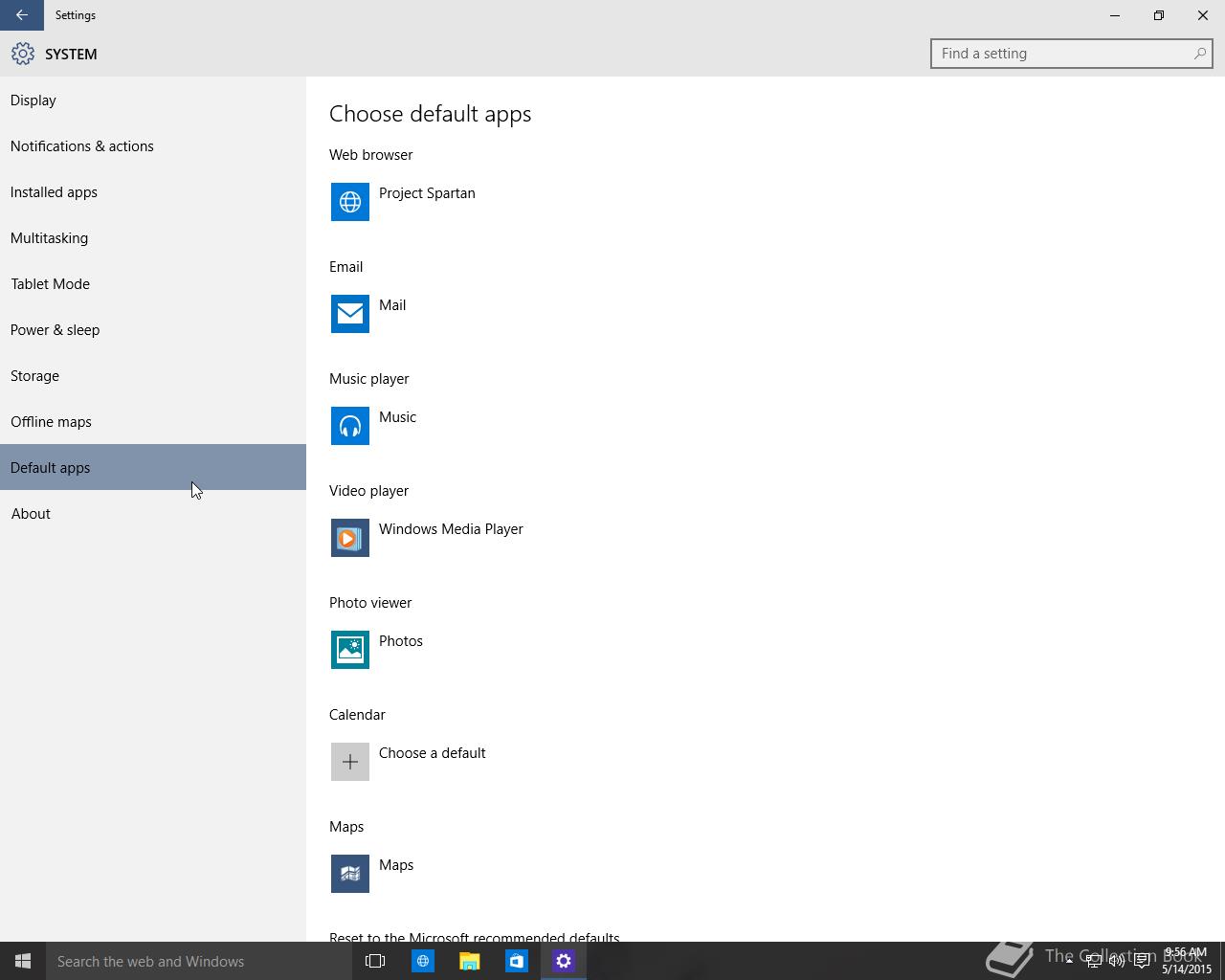This screenshot has width=1225, height=980.
Task: Click the Settings gear taskbar icon
Action: point(563,961)
